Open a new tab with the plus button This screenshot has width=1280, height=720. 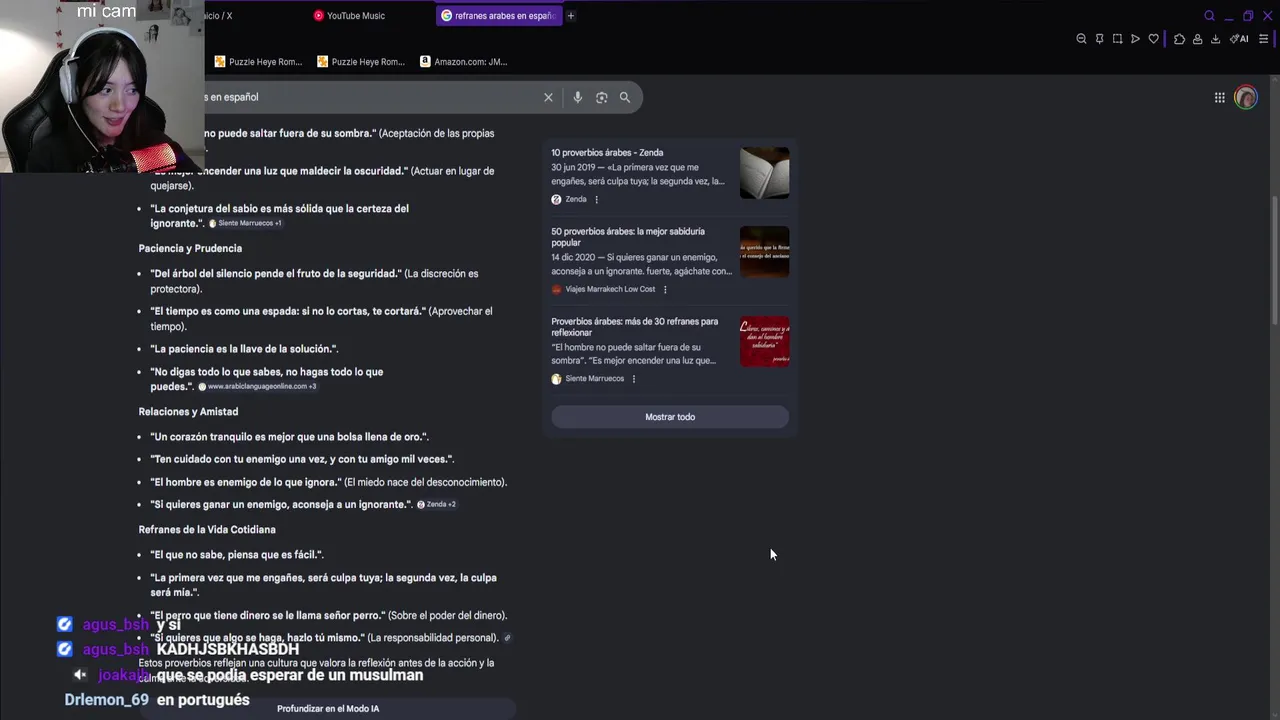(x=571, y=16)
